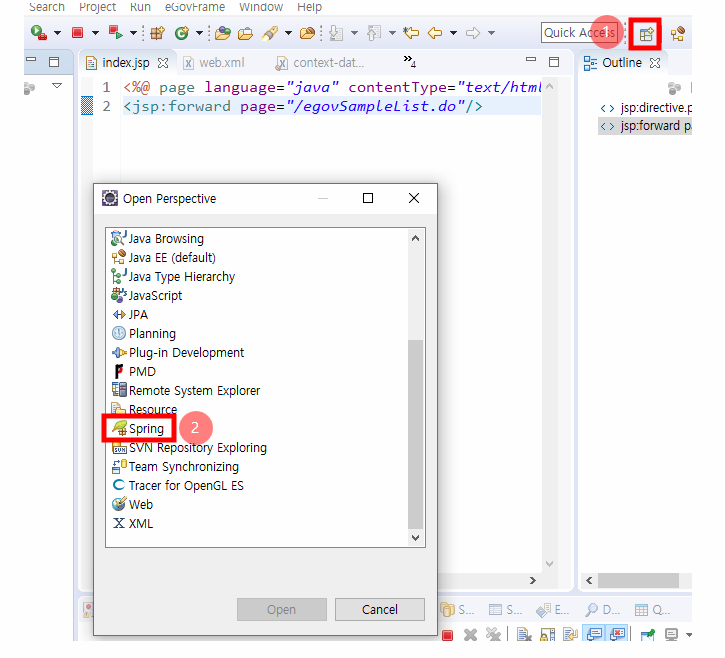Switch to the context-dat... editor tab

[320, 63]
